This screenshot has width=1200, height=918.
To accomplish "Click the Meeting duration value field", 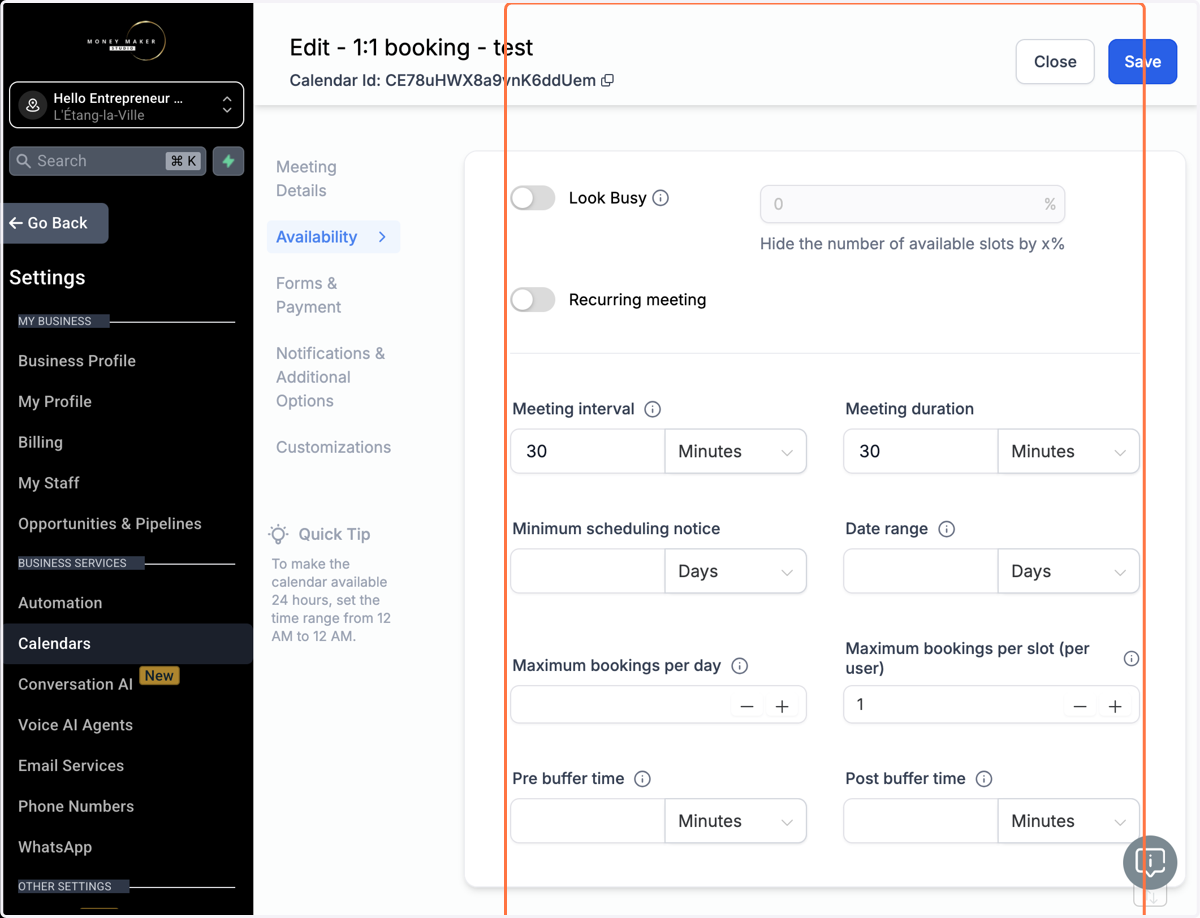I will [921, 452].
